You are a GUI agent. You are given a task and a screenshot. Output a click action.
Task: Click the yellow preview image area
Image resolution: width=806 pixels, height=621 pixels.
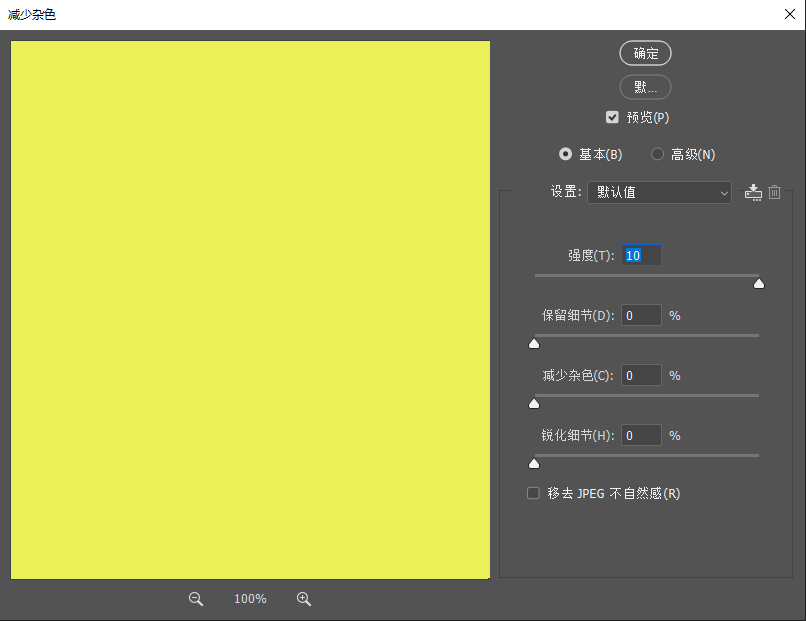250,310
